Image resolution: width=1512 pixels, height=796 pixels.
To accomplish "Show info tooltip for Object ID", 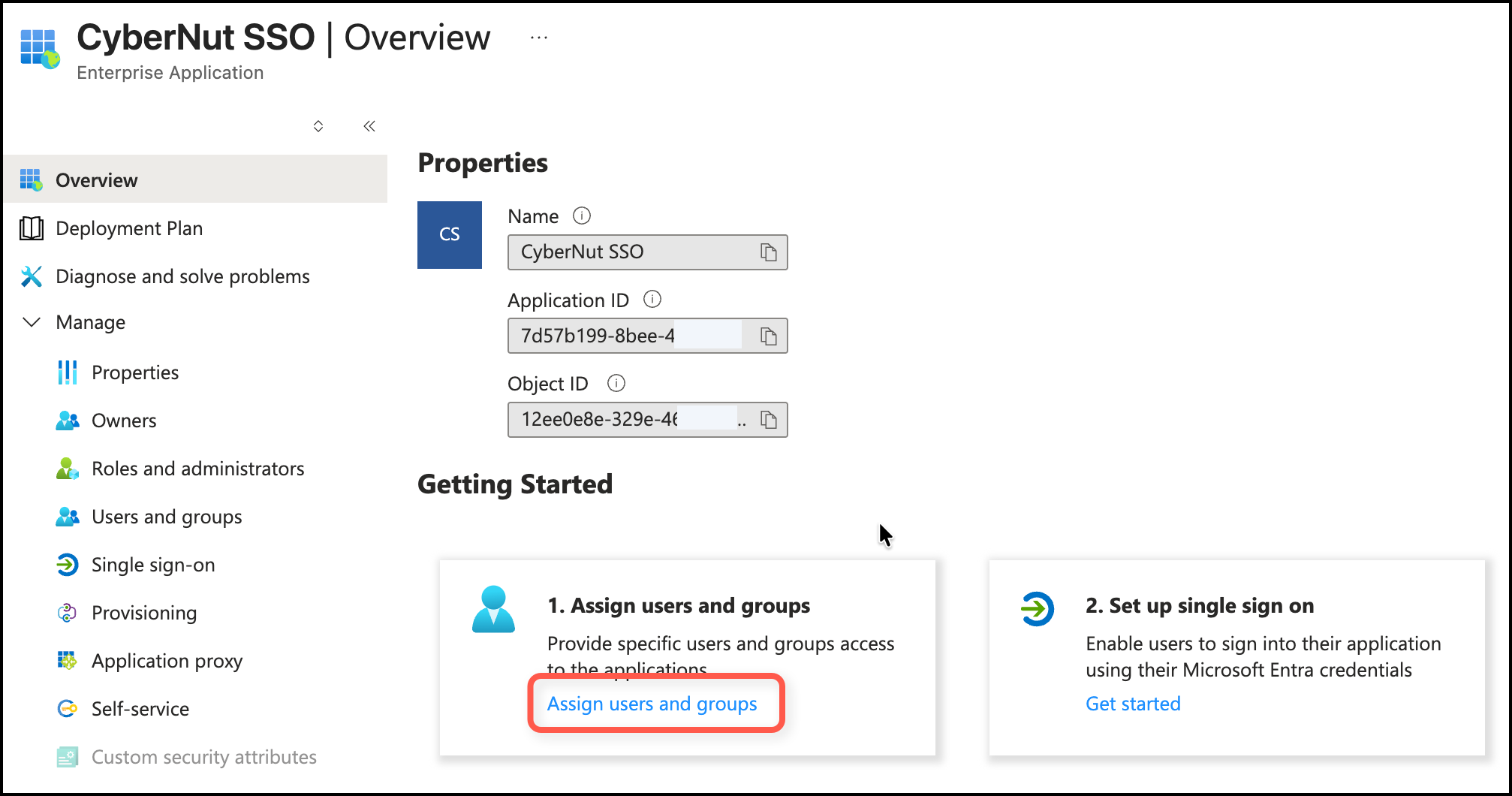I will pyautogui.click(x=616, y=384).
